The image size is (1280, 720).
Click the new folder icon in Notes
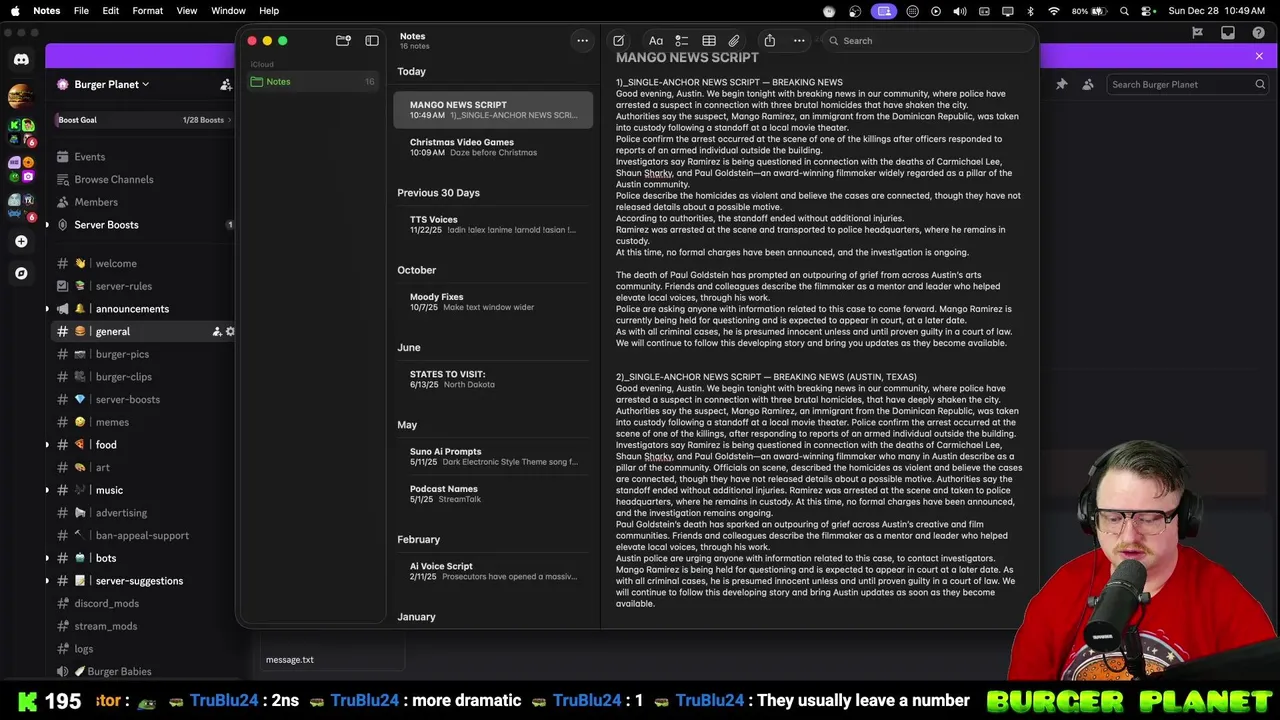pos(343,41)
